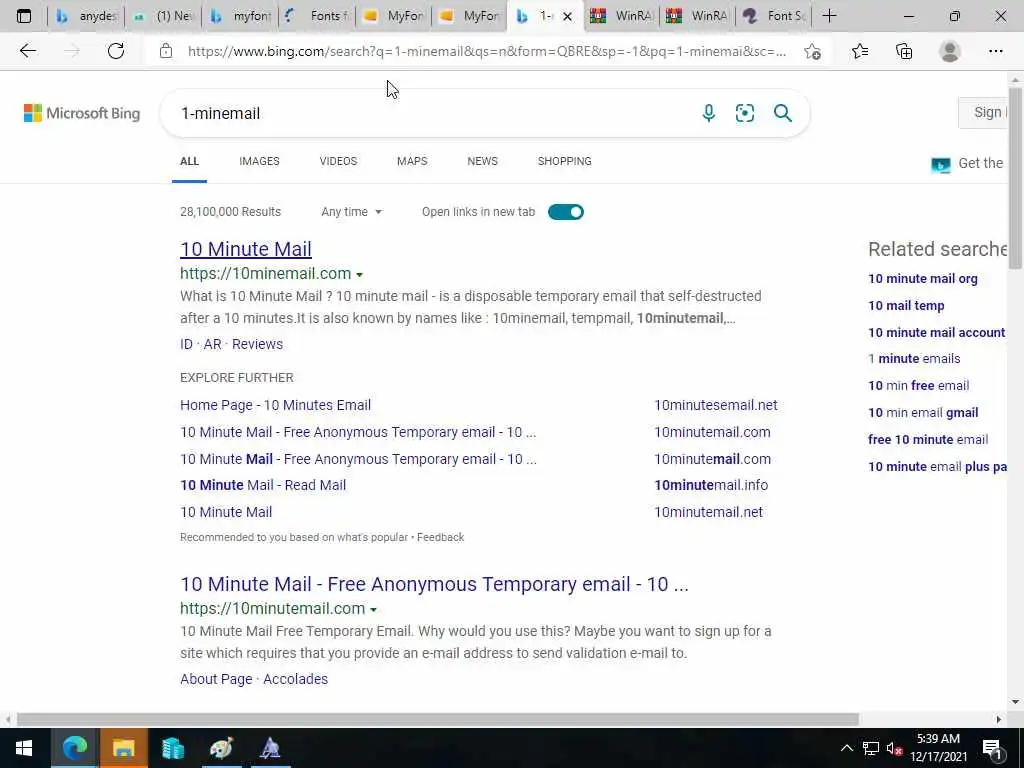Image resolution: width=1024 pixels, height=768 pixels.
Task: Open File Explorer from the taskbar
Action: 123,748
